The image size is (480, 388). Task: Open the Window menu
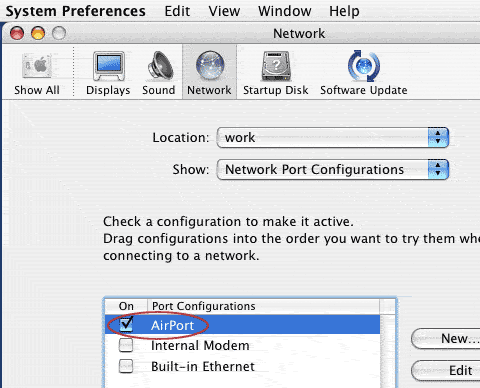point(284,11)
